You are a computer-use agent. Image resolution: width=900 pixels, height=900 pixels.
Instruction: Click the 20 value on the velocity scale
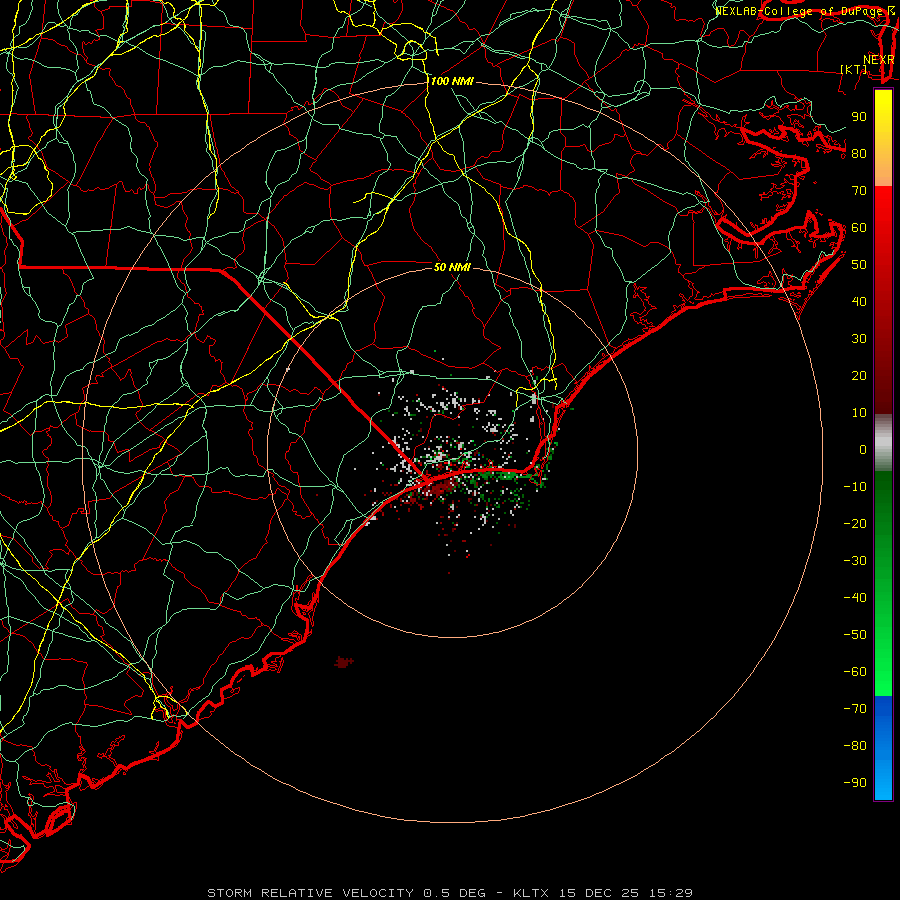coord(859,375)
